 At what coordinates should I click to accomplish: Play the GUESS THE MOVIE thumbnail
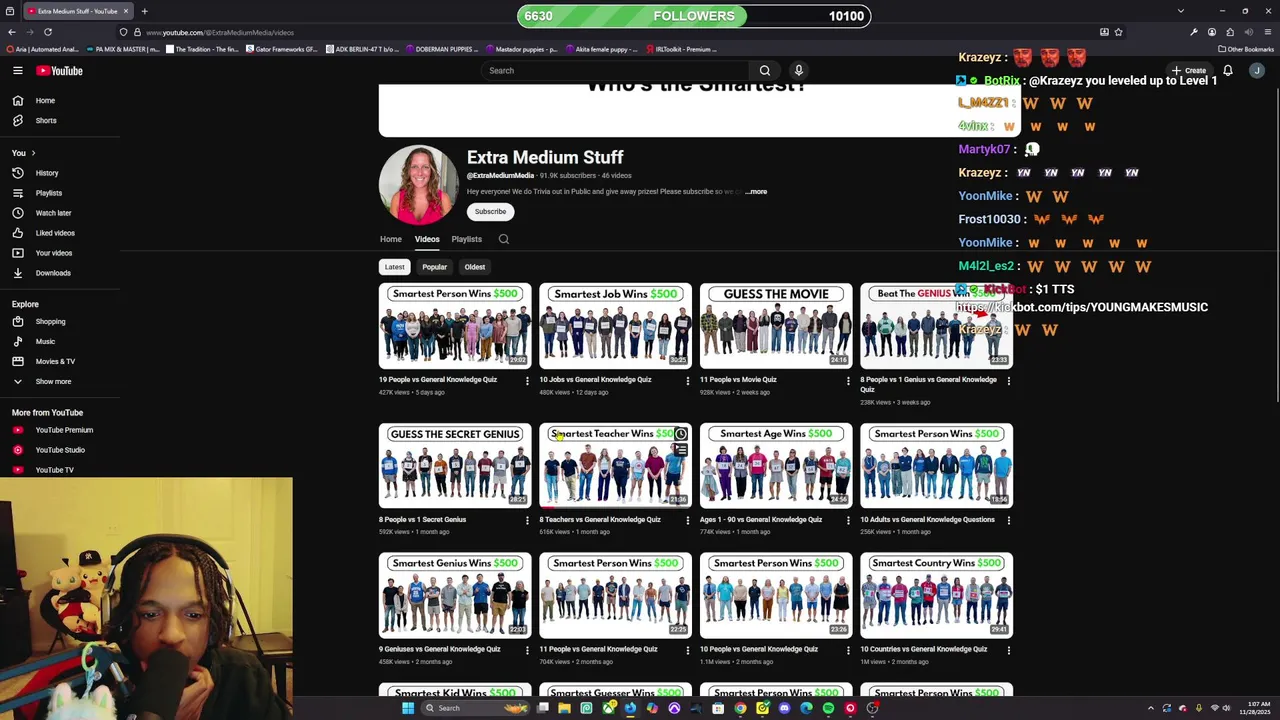pos(776,326)
